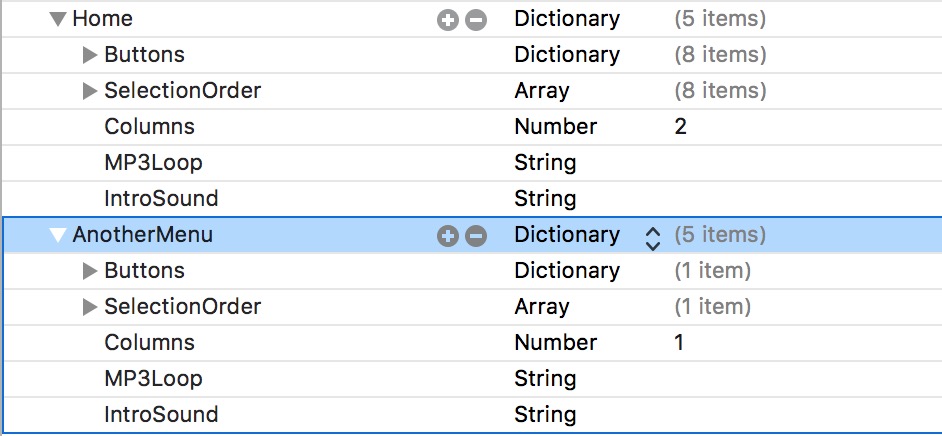The width and height of the screenshot is (942, 436).
Task: Click the Columns value 1 under AnotherMenu
Action: click(680, 343)
